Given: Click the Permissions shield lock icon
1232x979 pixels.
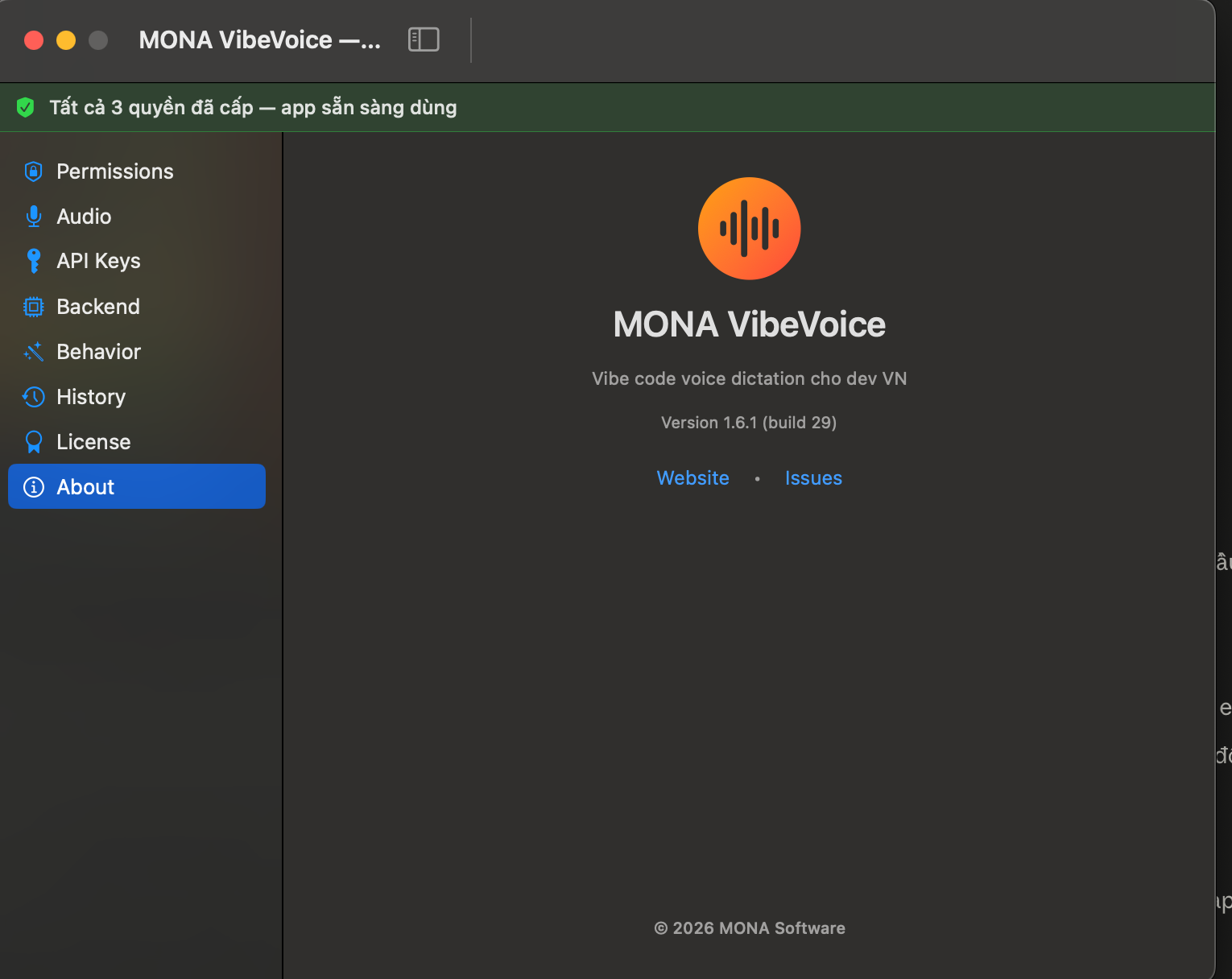Looking at the screenshot, I should 33,171.
